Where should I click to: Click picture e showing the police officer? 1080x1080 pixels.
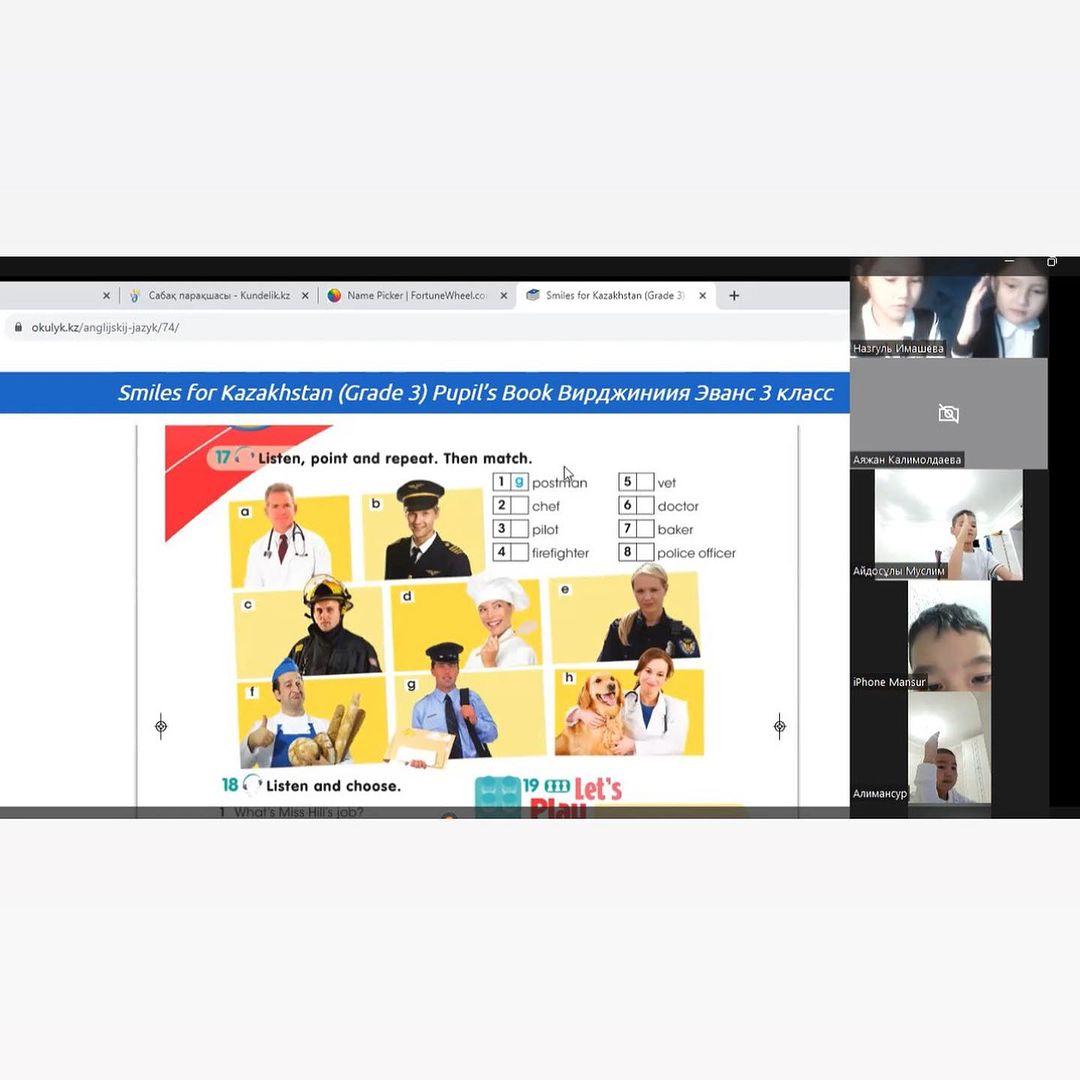625,616
